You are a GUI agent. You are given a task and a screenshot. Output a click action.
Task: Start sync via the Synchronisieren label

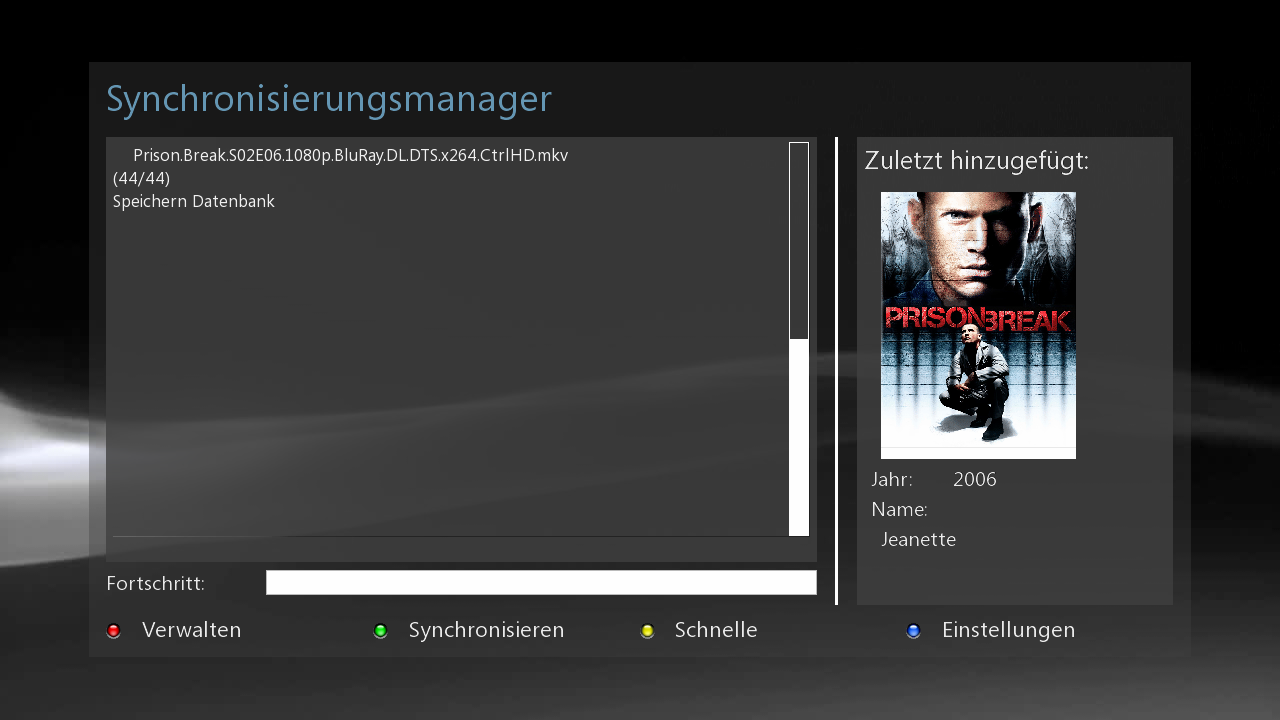[x=486, y=630]
